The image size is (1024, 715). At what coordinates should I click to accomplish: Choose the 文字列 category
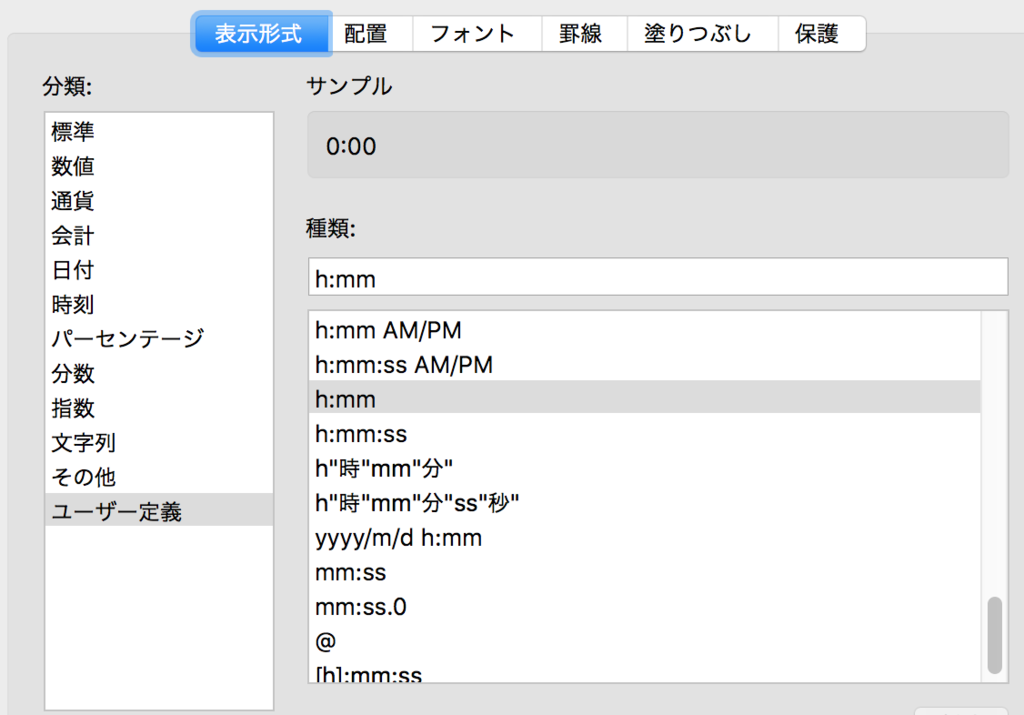pos(159,443)
